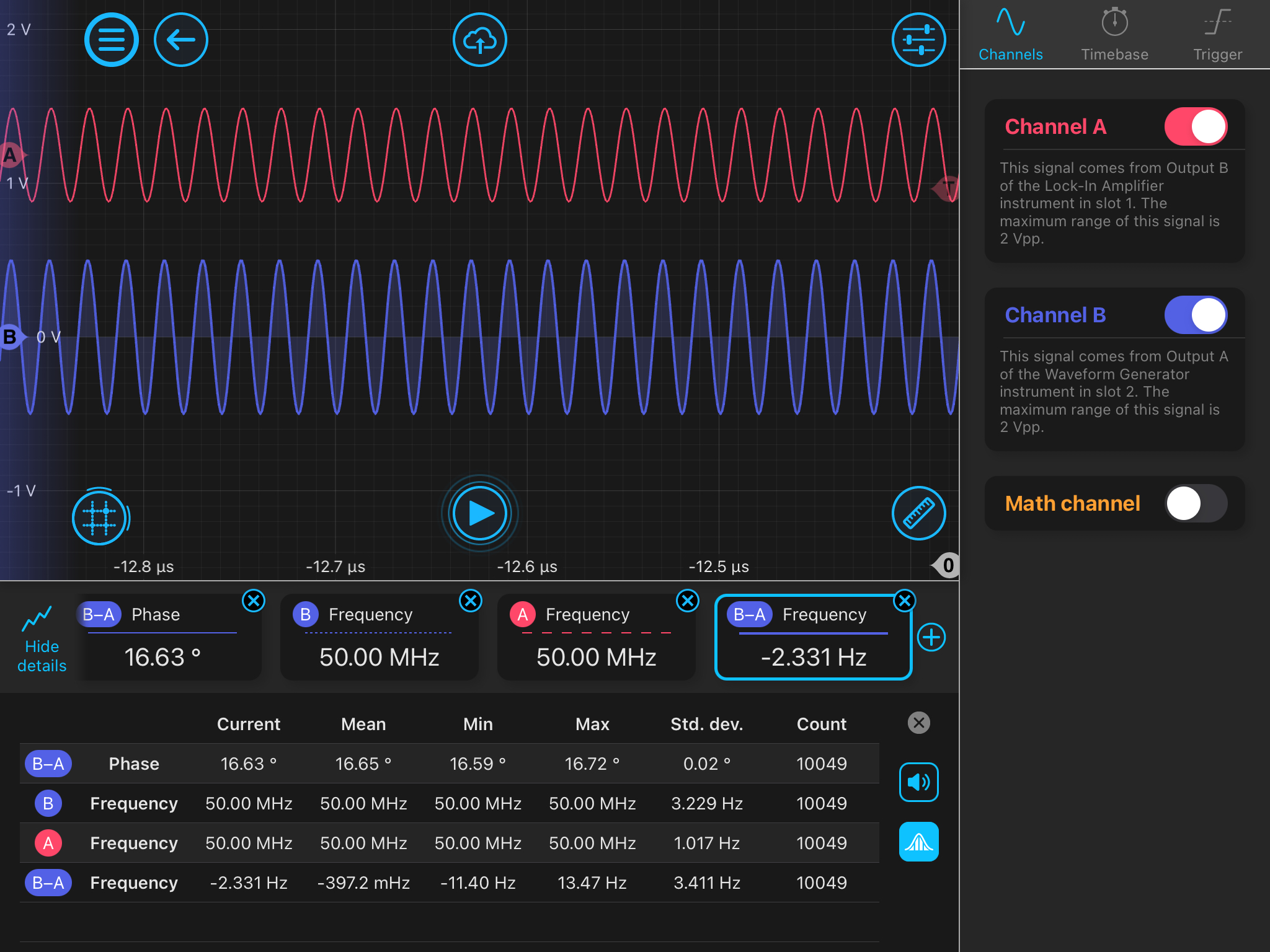Close the statistics table with X
This screenshot has width=1270, height=952.
pyautogui.click(x=918, y=723)
